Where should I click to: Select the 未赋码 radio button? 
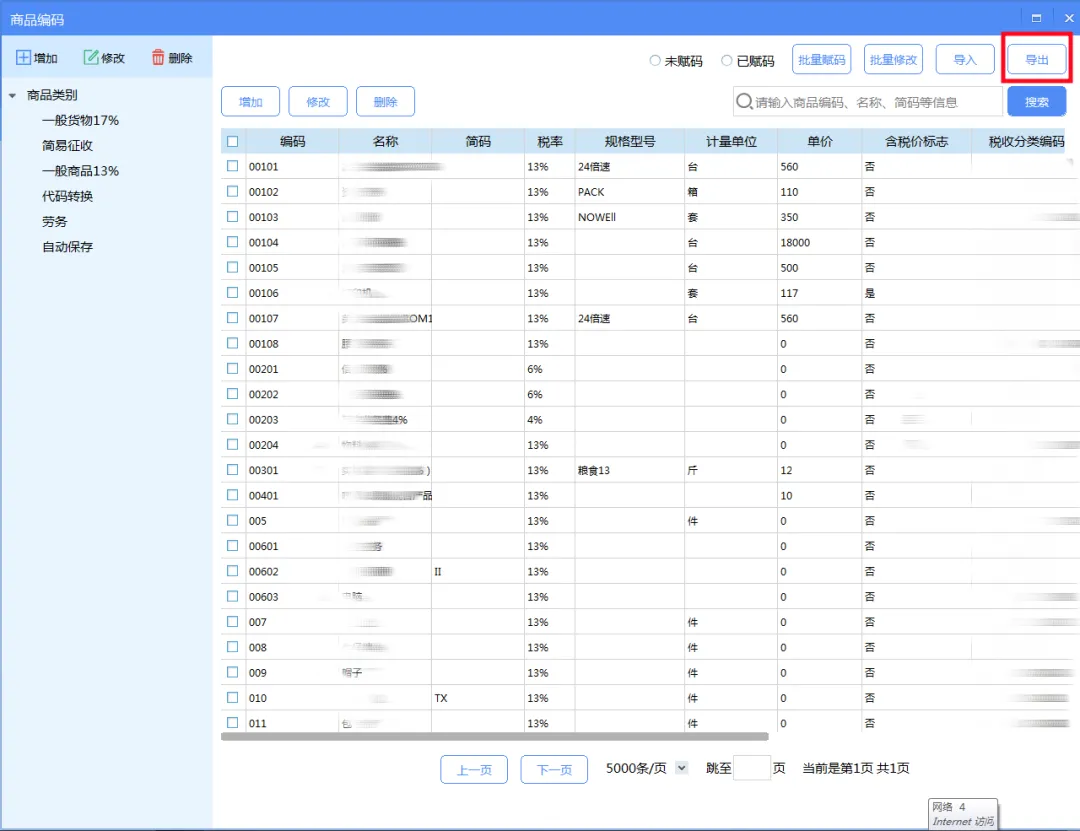point(655,61)
